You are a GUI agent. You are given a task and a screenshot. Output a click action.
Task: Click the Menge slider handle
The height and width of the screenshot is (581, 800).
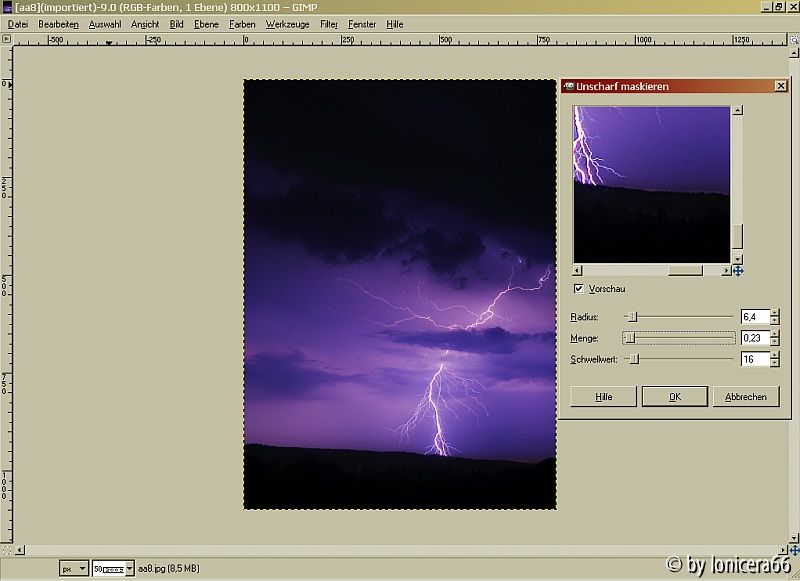[x=629, y=338]
